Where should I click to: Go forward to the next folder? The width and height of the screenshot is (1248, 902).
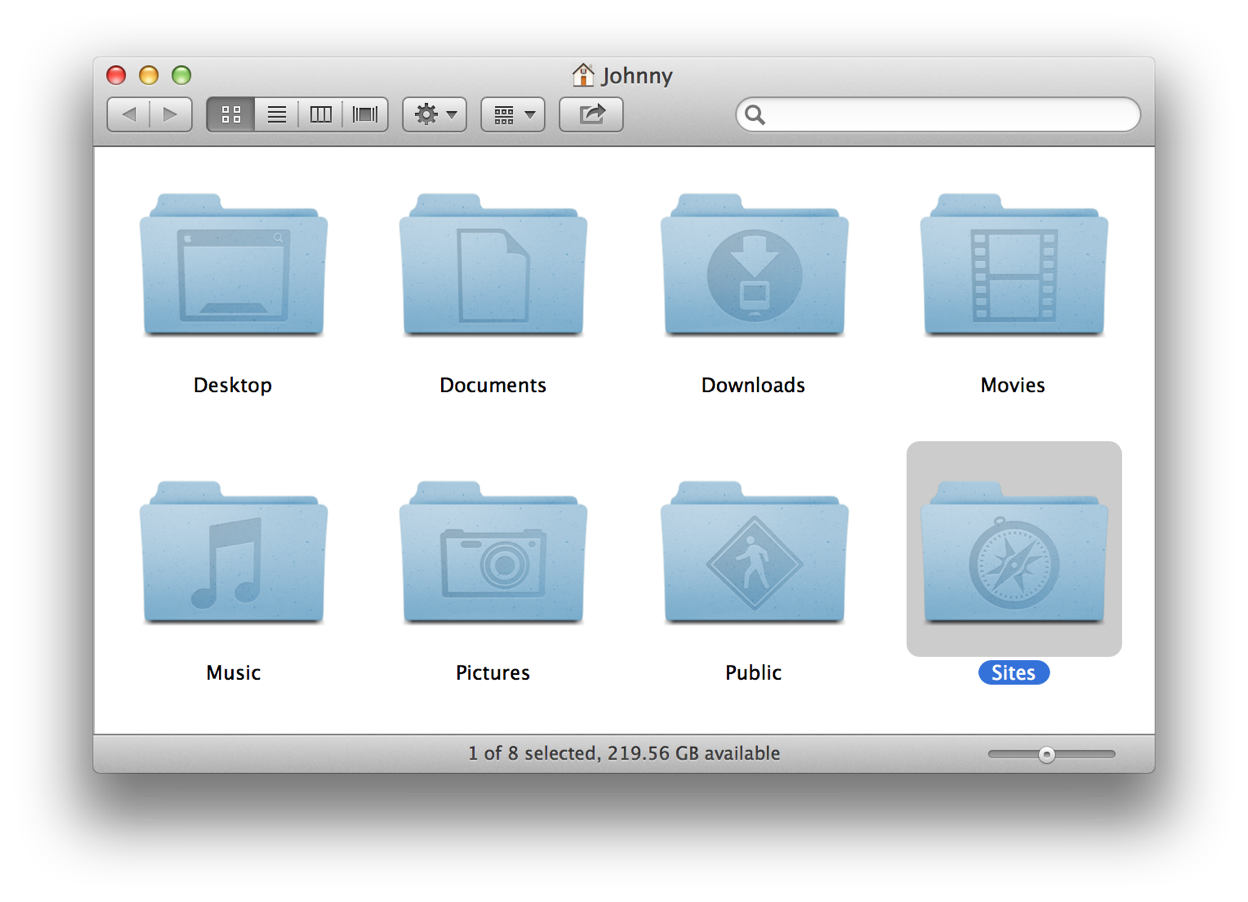(170, 114)
